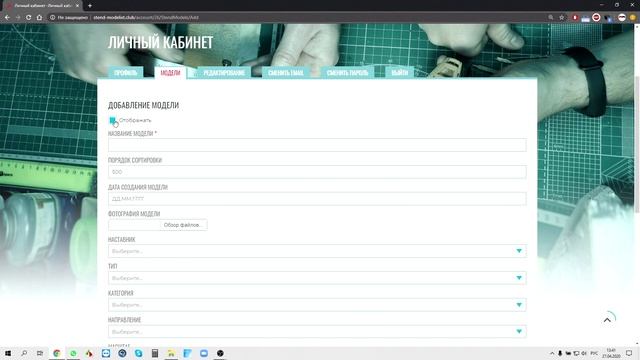Expand the Направление dropdown
This screenshot has height=360, width=640.
point(317,331)
